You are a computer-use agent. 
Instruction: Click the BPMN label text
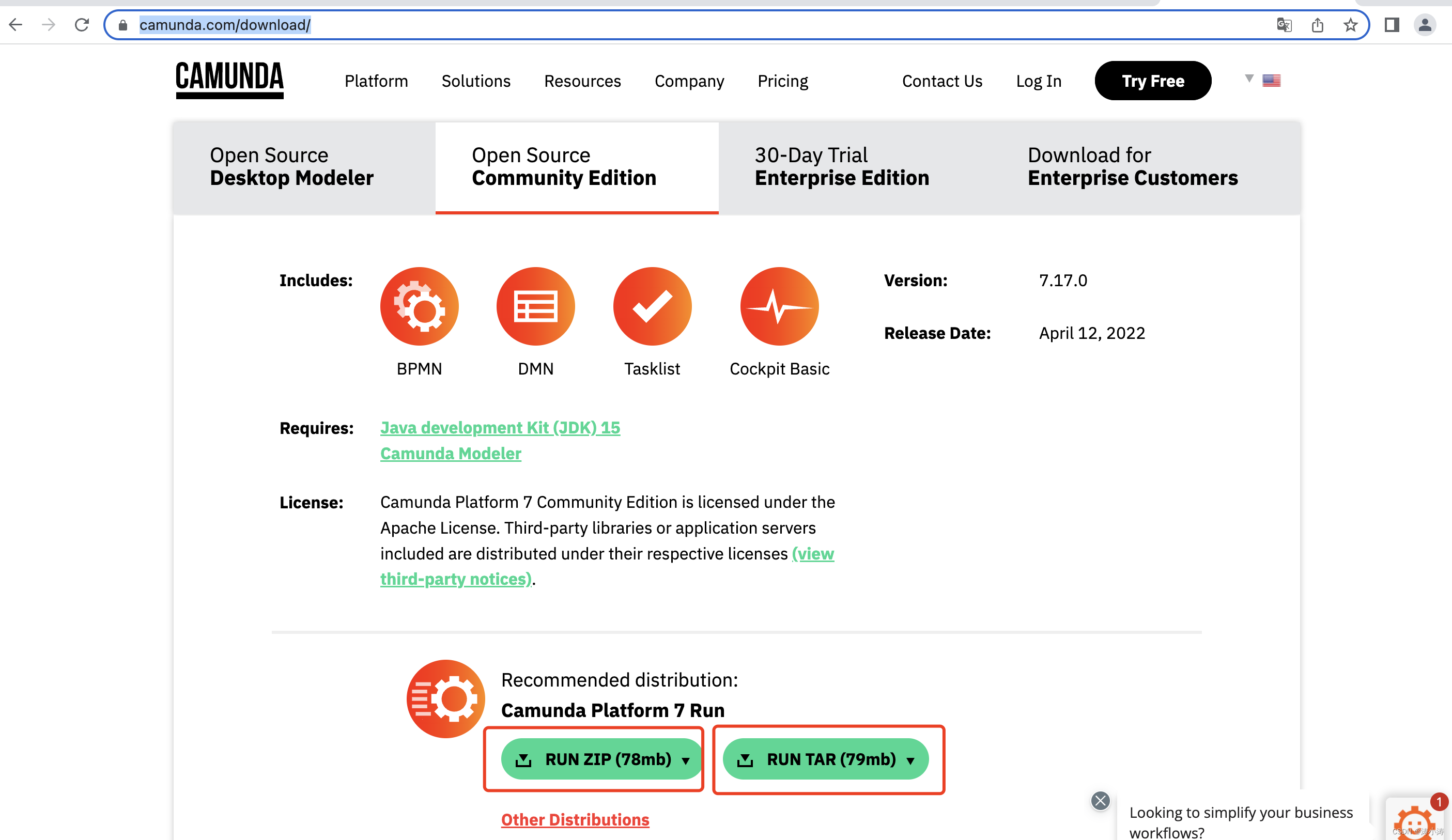point(420,369)
